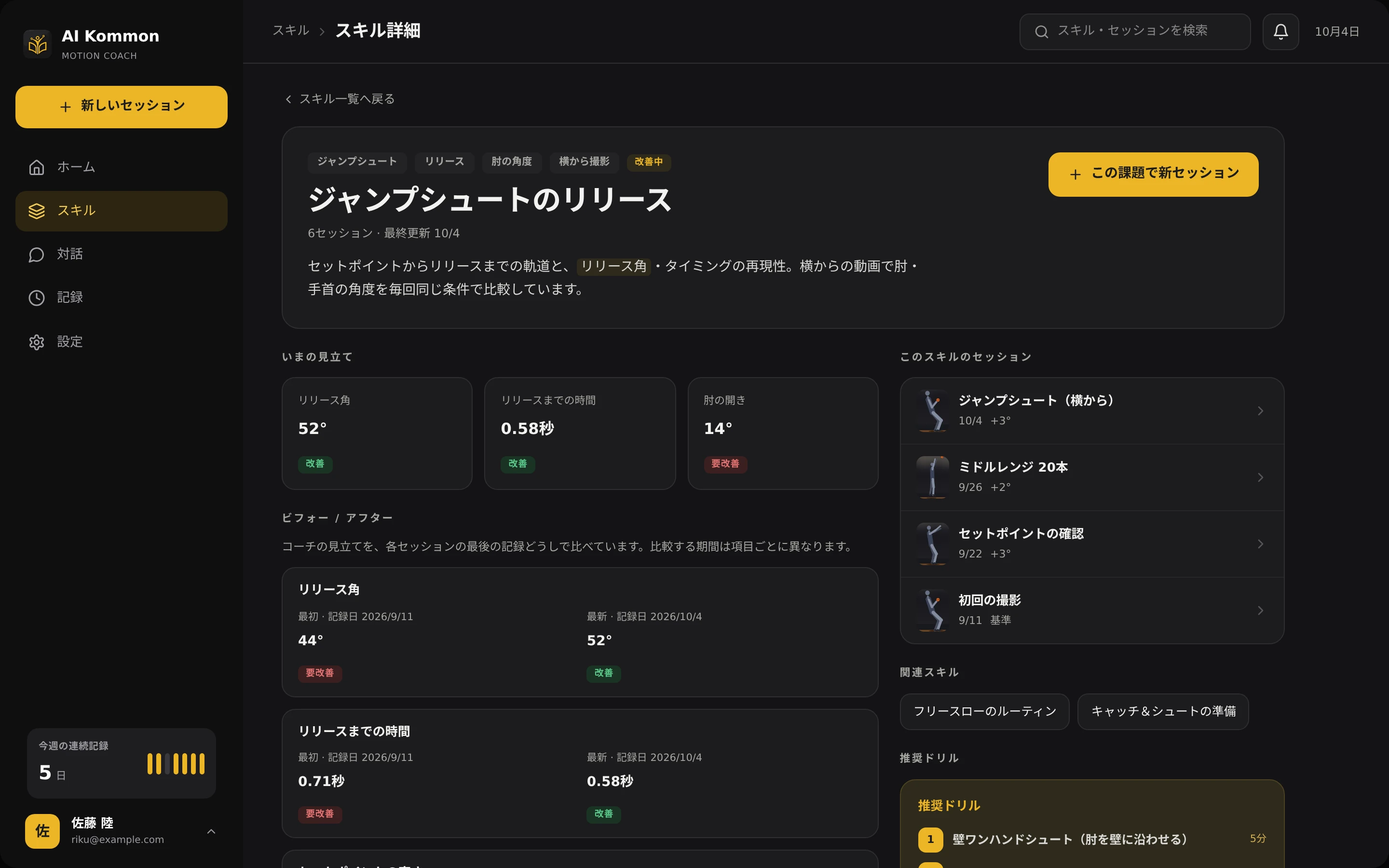This screenshot has width=1389, height=868.
Task: Click the 横から撮影 tag chip
Action: (x=584, y=163)
